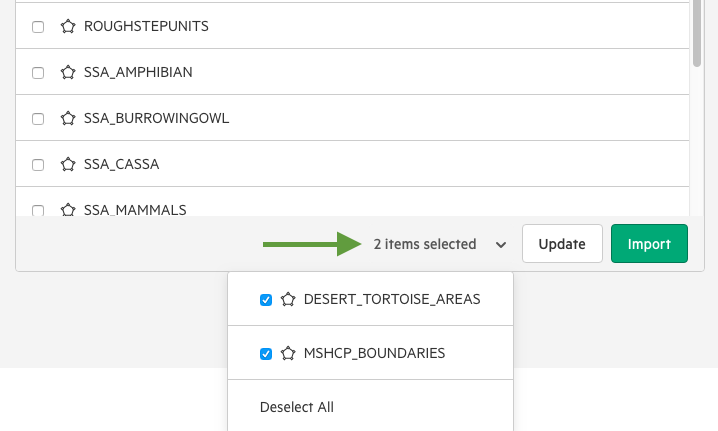Click the 2 items selected label

pos(425,244)
